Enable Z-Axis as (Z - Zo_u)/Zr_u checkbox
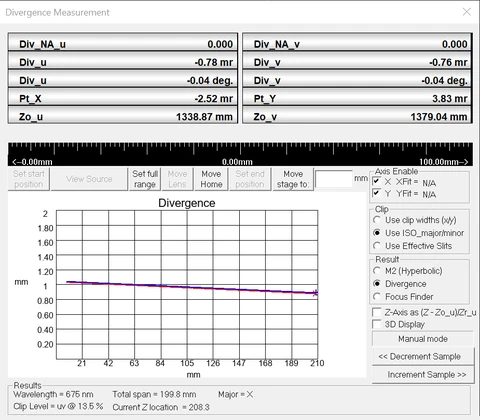The height and width of the screenshot is (420, 480). click(377, 312)
